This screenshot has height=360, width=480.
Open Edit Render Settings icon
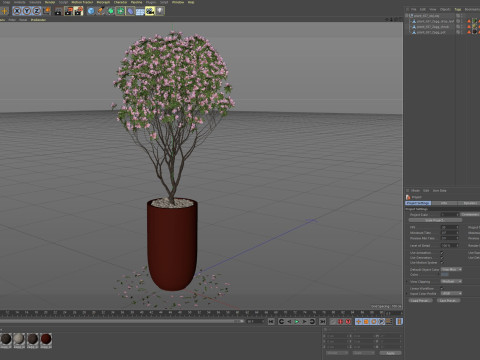(x=79, y=11)
